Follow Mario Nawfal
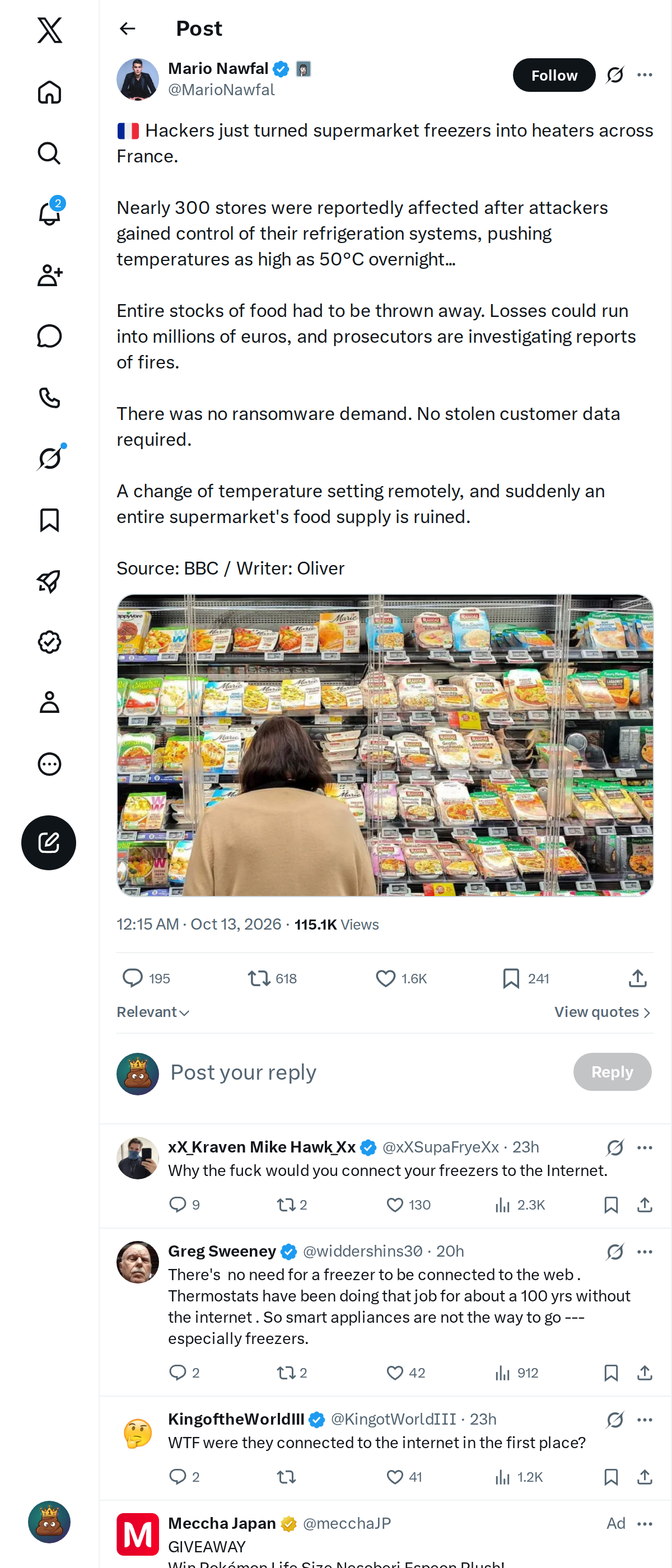Screen dimensions: 672x1568 [x=554, y=75]
